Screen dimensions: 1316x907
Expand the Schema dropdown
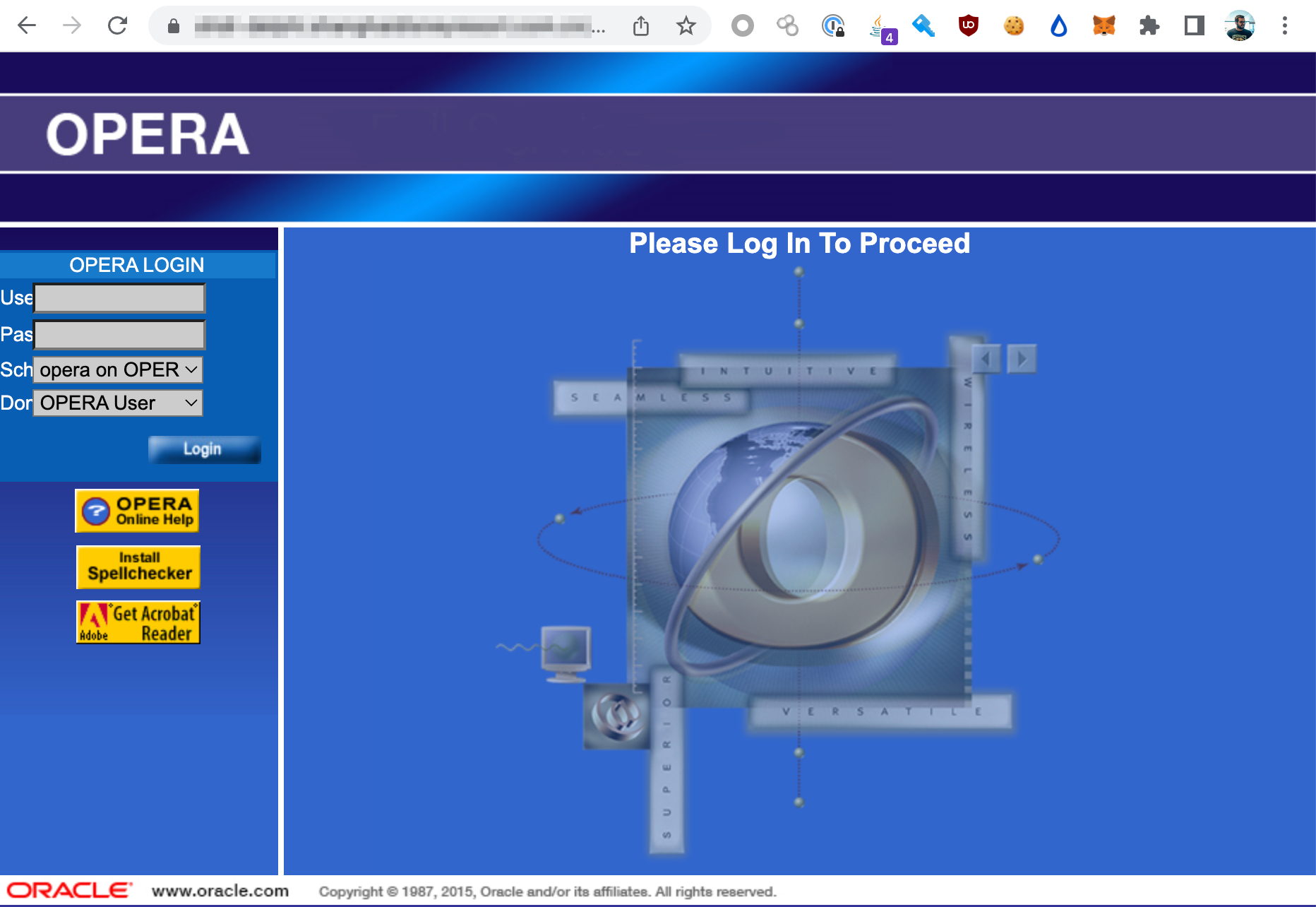[118, 369]
